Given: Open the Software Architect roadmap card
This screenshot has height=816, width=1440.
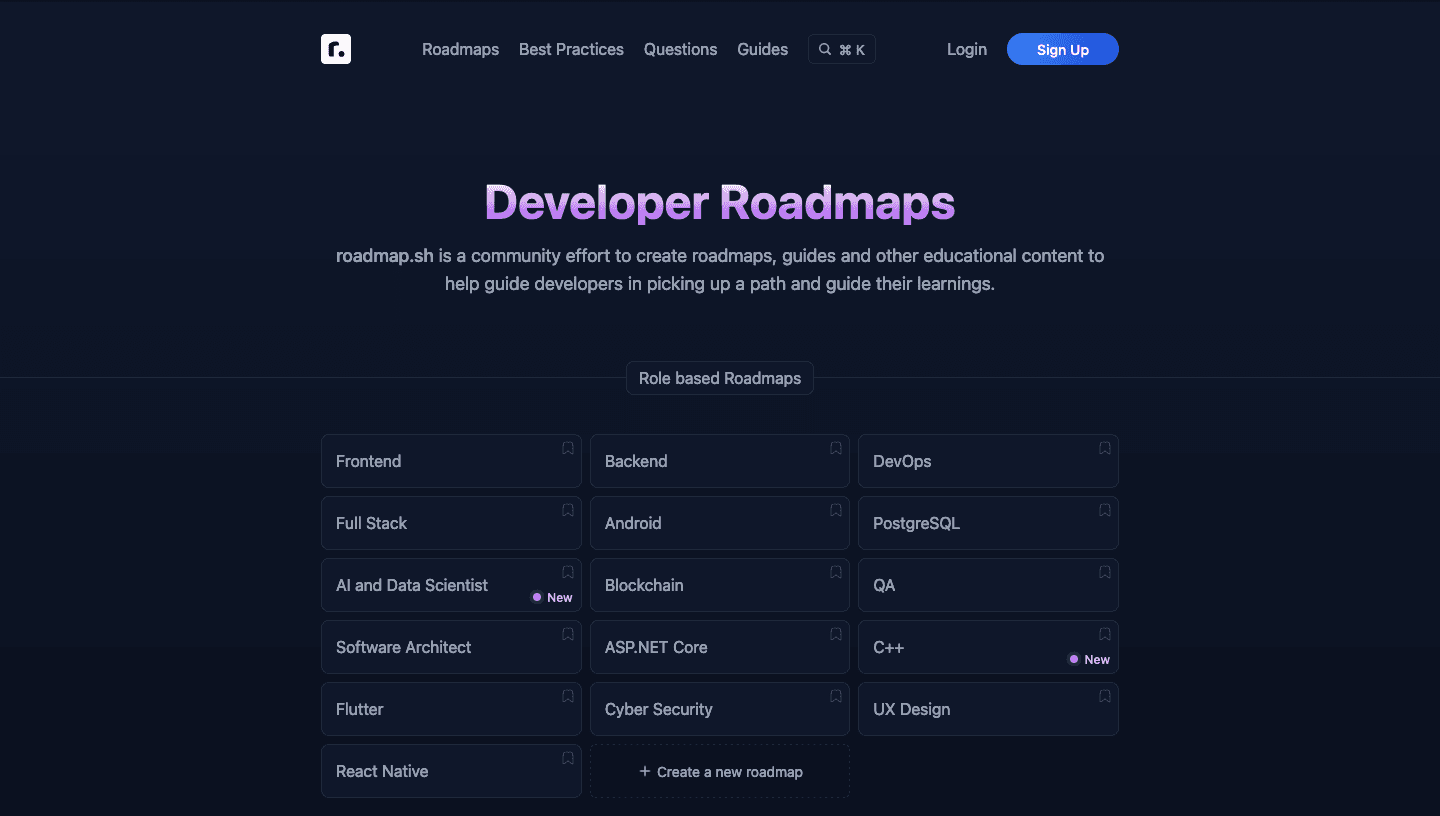Looking at the screenshot, I should click(451, 647).
